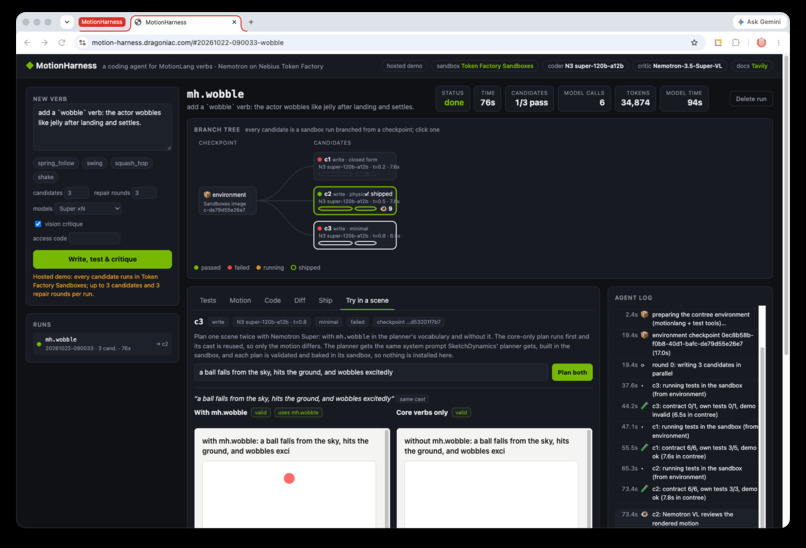Click the TOKENS 34,874 stat card
The height and width of the screenshot is (548, 806).
(635, 98)
